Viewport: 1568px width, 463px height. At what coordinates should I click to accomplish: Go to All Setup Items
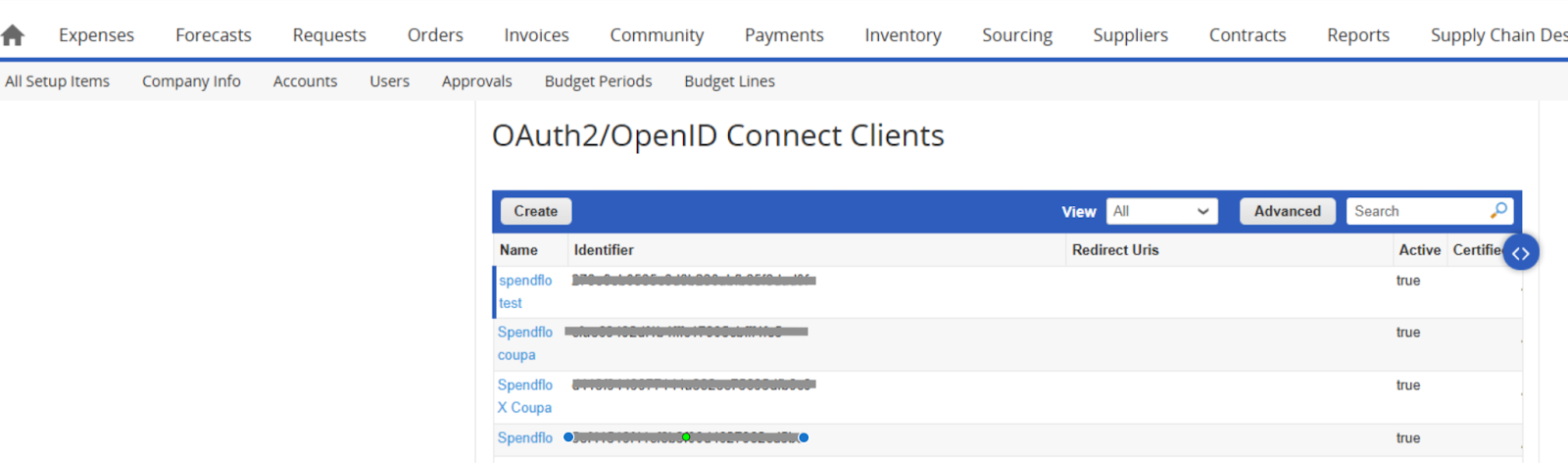click(x=57, y=81)
